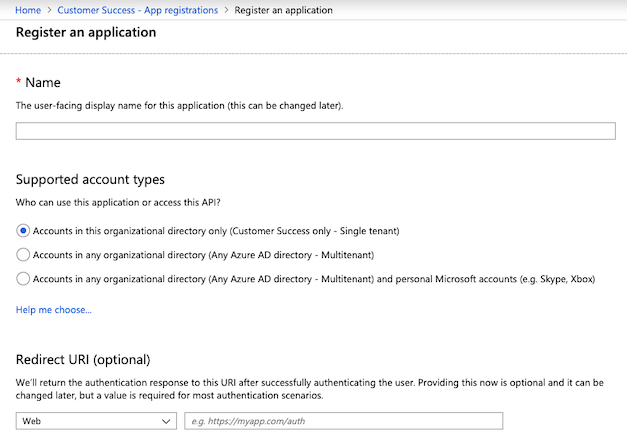627x437 pixels.
Task: Click the Redirect URI input field
Action: pos(343,421)
